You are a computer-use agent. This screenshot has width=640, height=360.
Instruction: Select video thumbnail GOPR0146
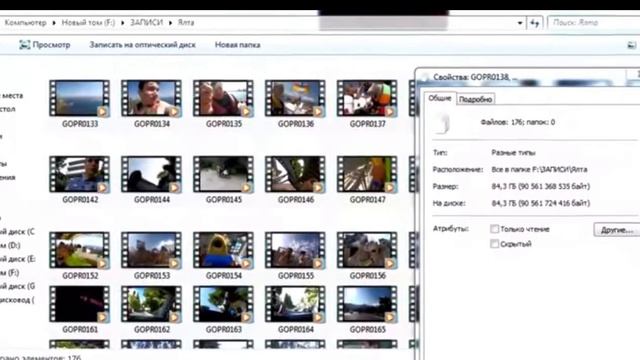(x=295, y=174)
